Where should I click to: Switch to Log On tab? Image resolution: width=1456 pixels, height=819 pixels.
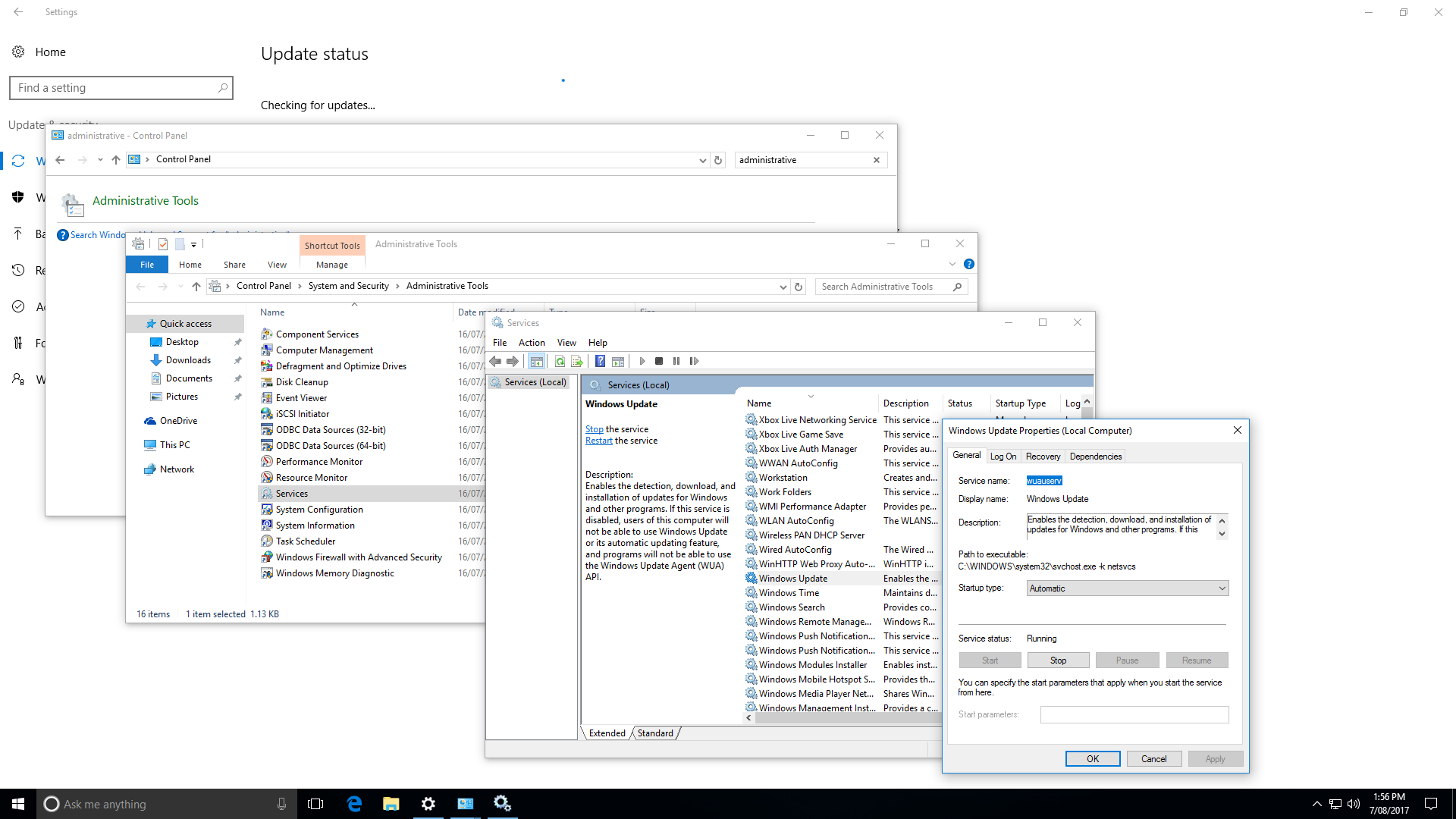coord(1003,457)
